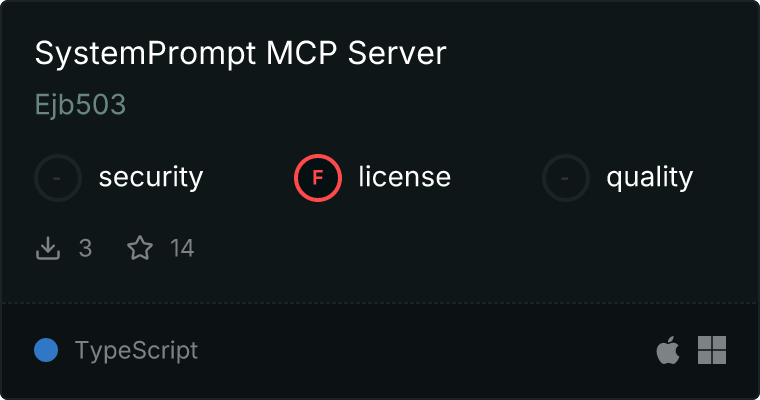760x400 pixels.
Task: Click the TypeScript language label
Action: coord(136,351)
